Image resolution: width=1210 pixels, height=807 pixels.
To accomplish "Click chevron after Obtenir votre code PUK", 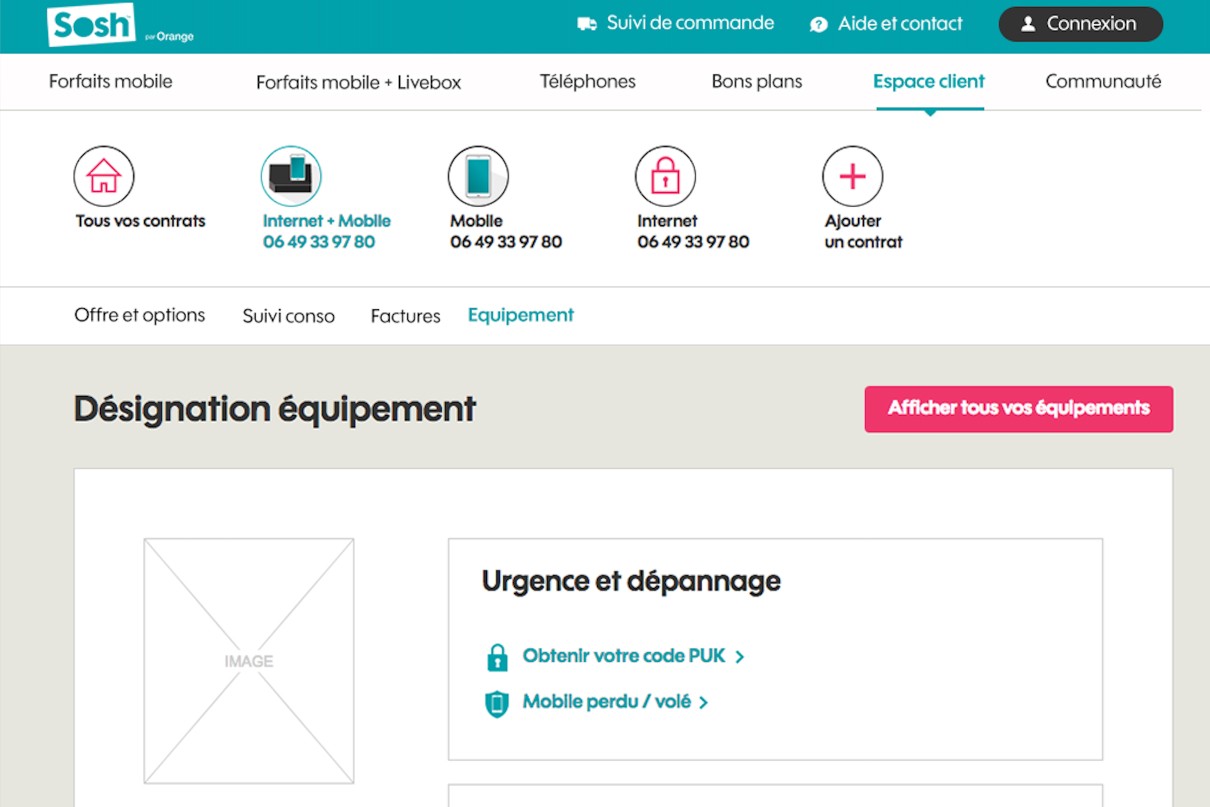I will click(x=740, y=657).
